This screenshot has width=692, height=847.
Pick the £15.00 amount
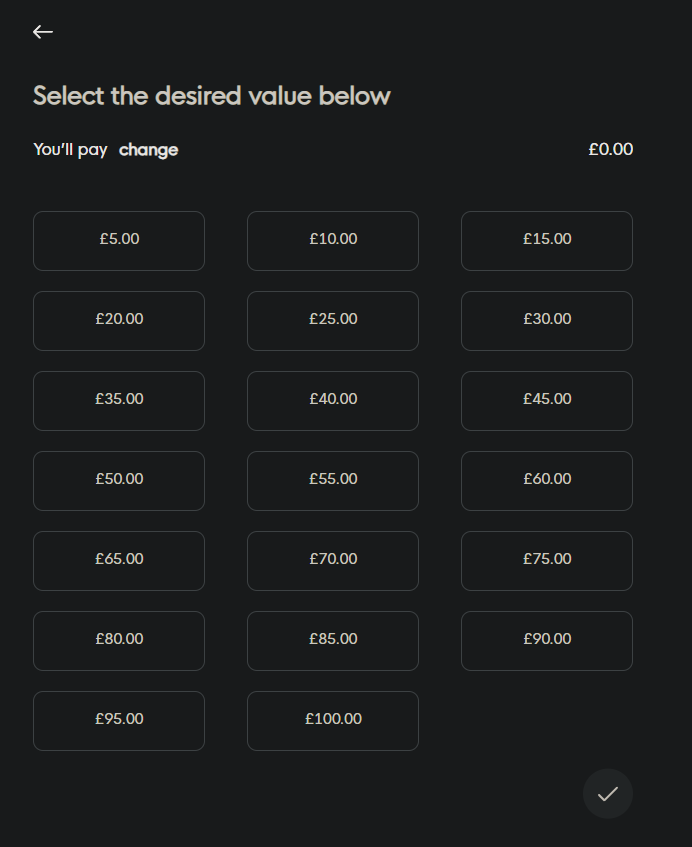pyautogui.click(x=547, y=240)
